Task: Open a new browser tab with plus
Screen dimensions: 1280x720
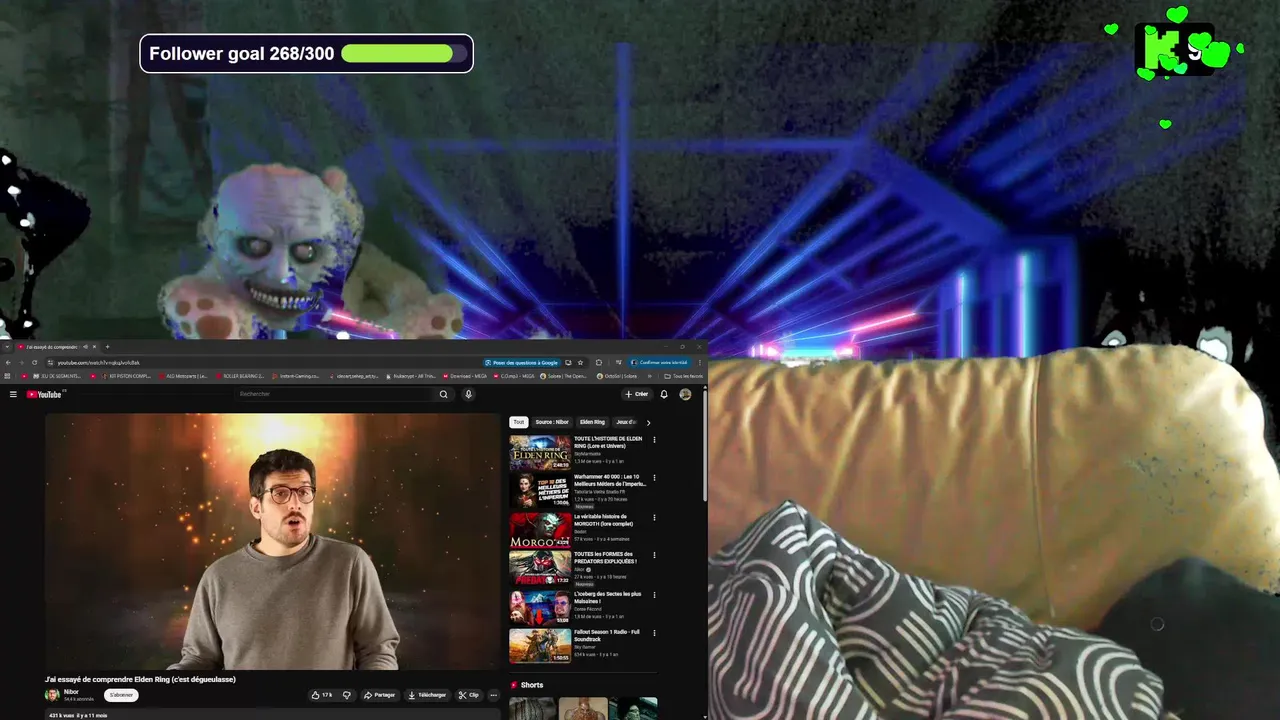Action: click(x=107, y=347)
